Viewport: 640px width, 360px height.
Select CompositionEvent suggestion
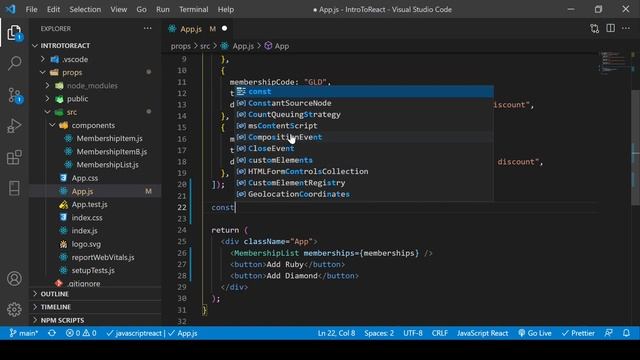pyautogui.click(x=364, y=137)
